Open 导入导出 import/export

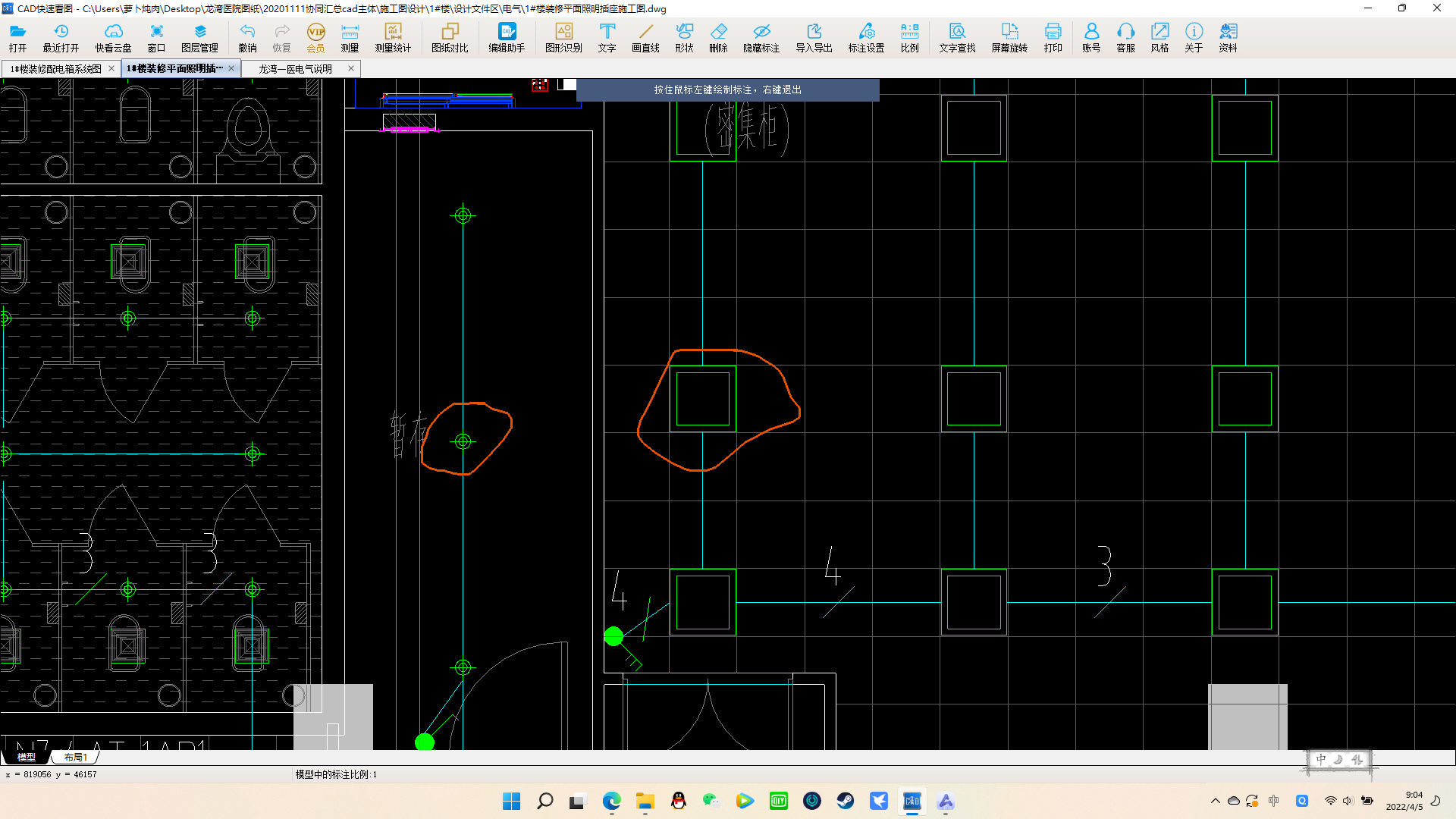click(x=814, y=37)
